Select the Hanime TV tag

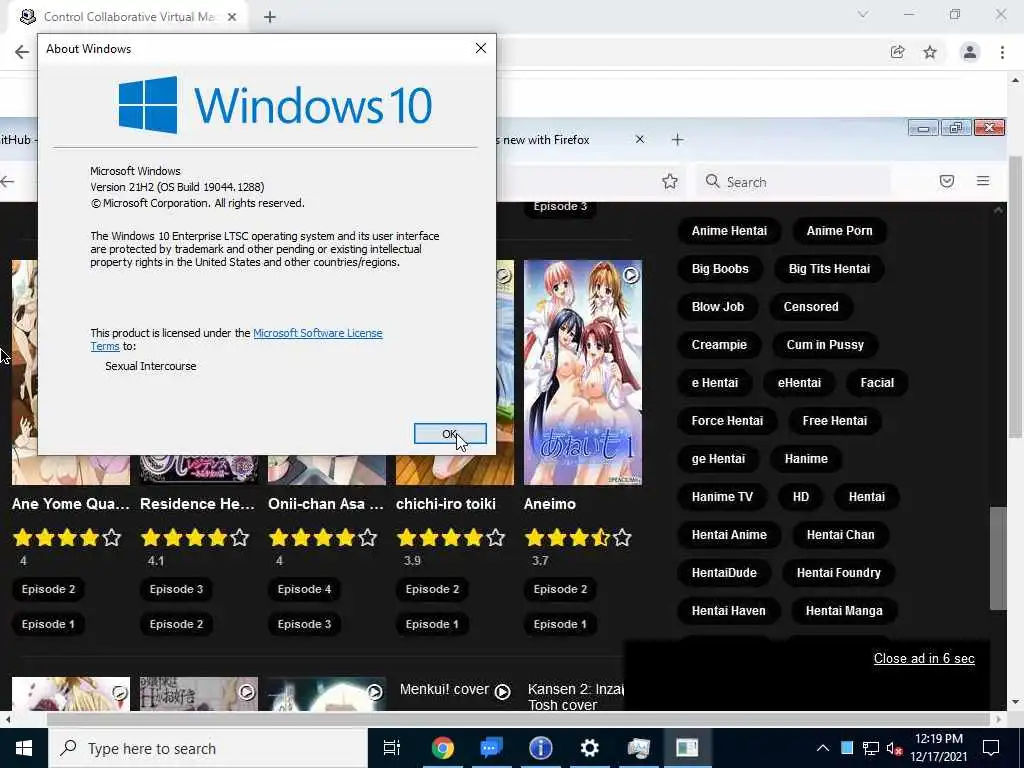click(722, 497)
